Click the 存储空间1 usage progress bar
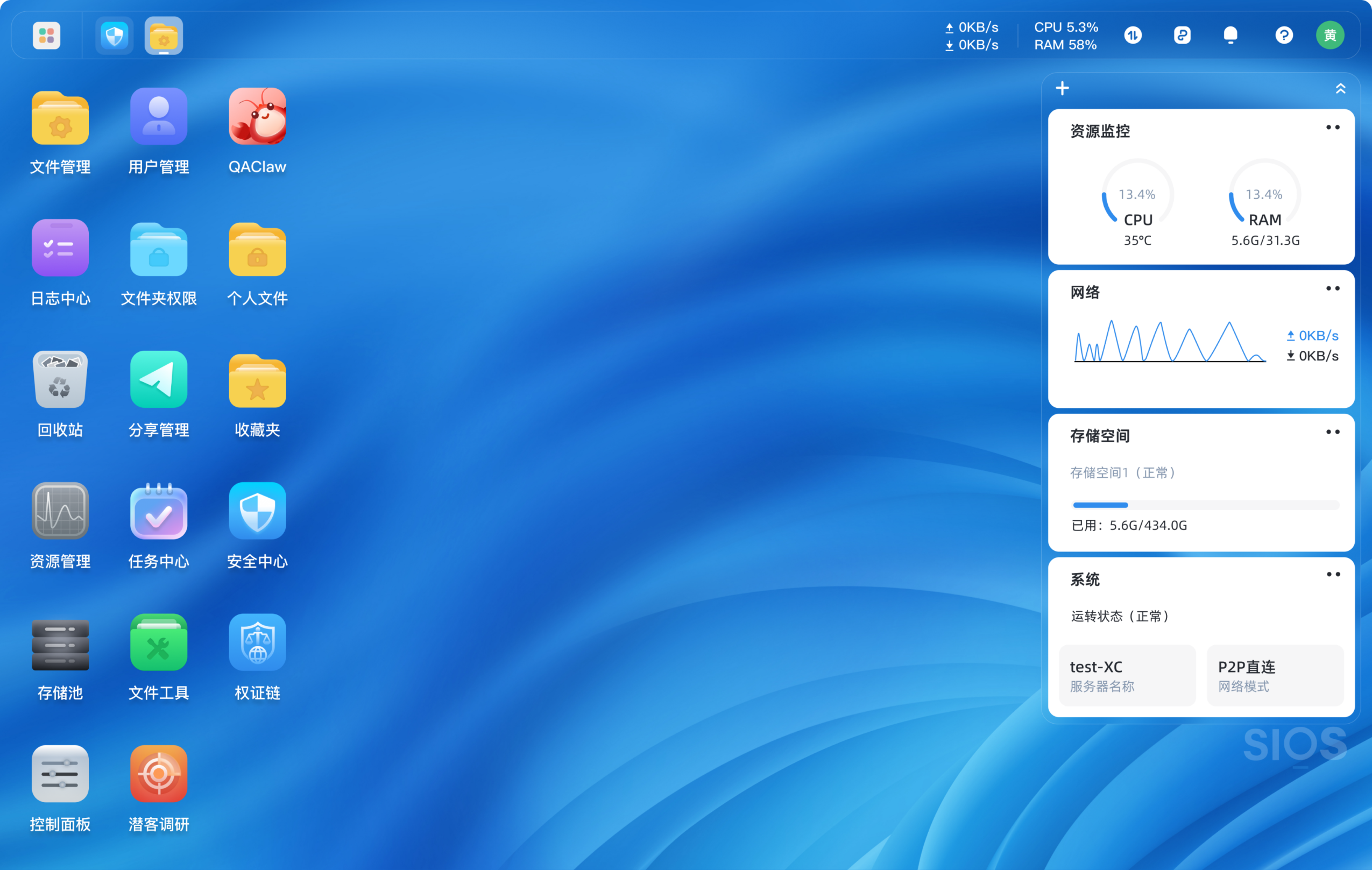This screenshot has height=870, width=1372. pyautogui.click(x=1205, y=505)
